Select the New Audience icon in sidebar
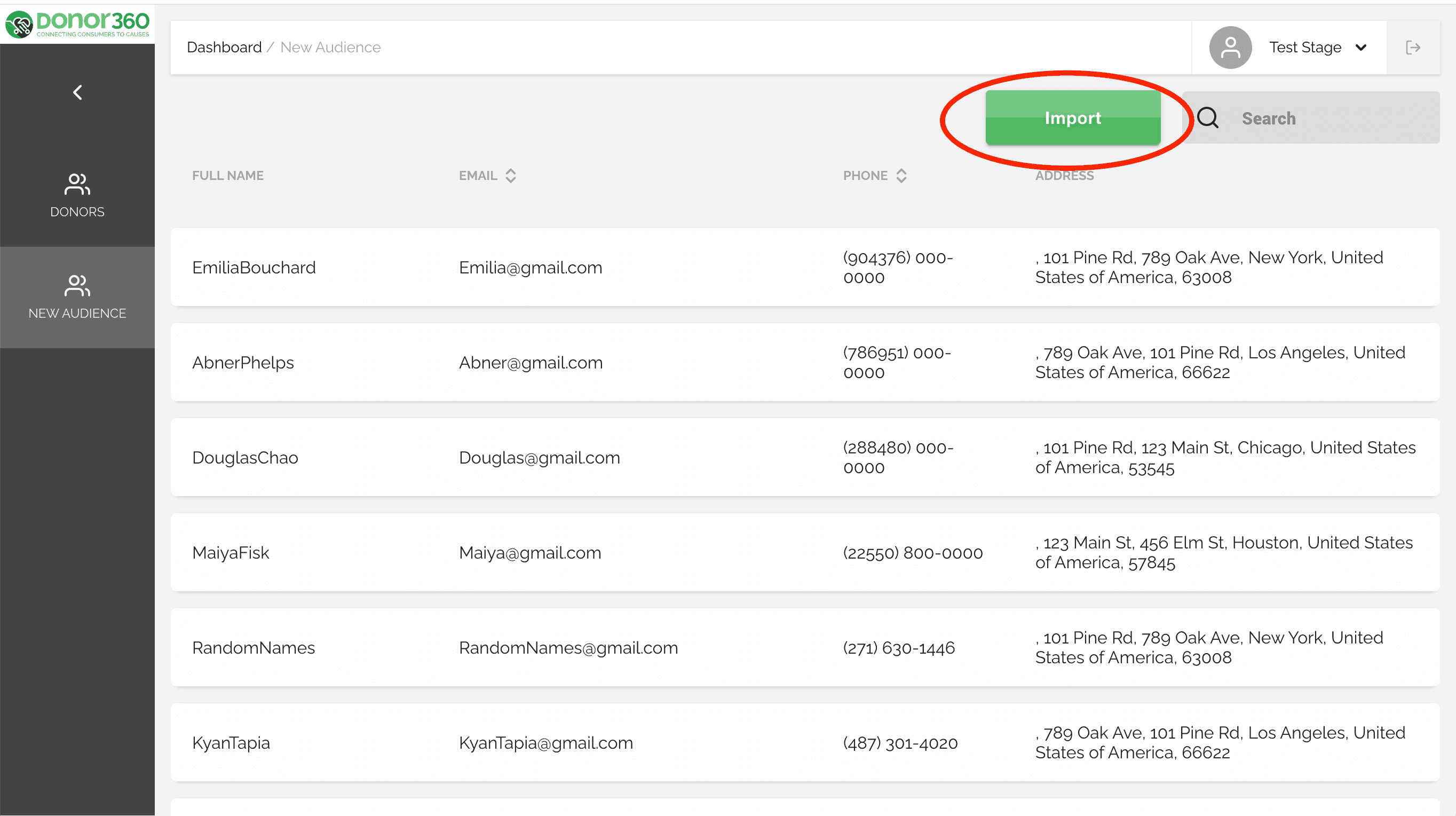Image resolution: width=1456 pixels, height=816 pixels. 77,285
